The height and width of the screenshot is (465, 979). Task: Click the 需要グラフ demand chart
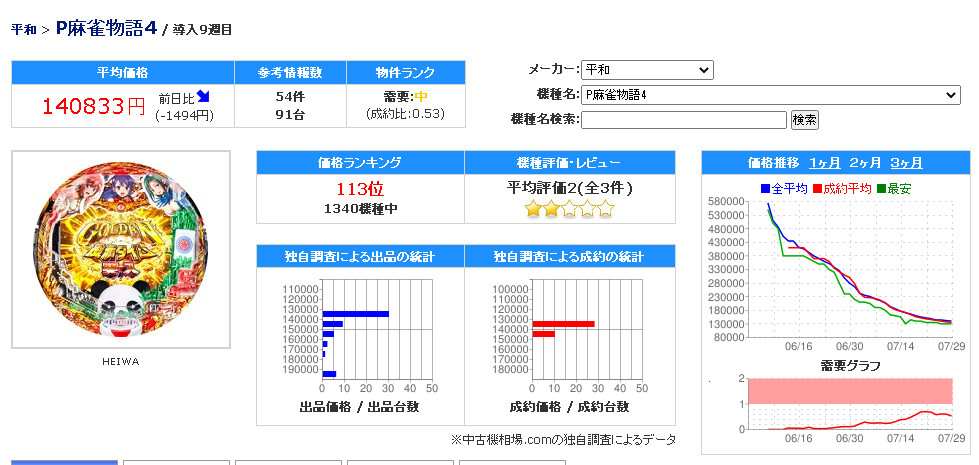[x=849, y=404]
